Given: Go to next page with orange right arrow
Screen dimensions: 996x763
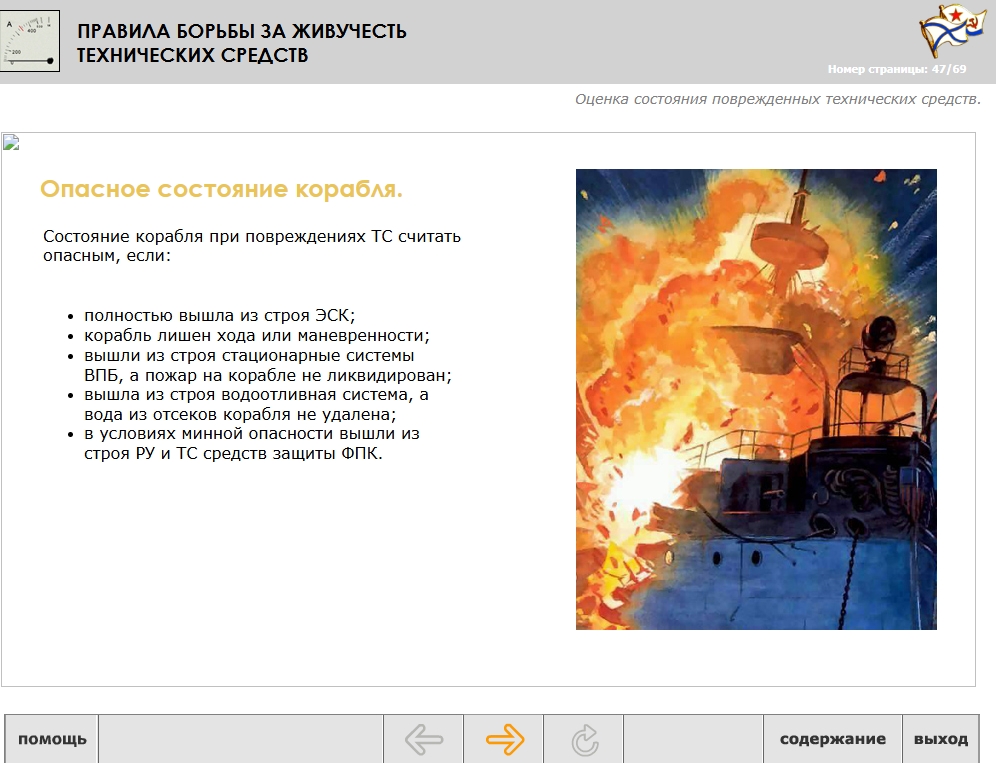Looking at the screenshot, I should click(504, 740).
